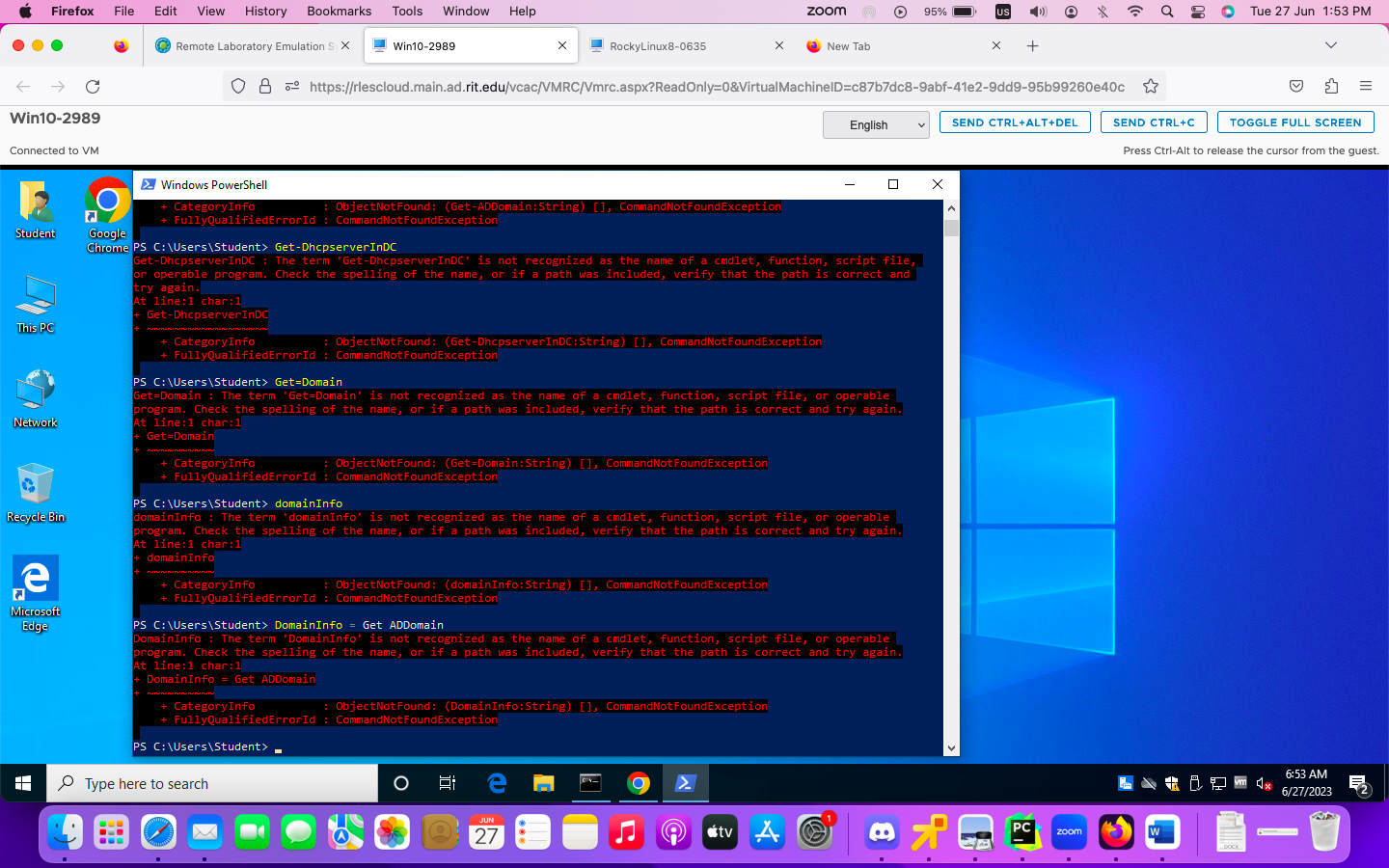Select the Network desktop icon

tap(36, 398)
